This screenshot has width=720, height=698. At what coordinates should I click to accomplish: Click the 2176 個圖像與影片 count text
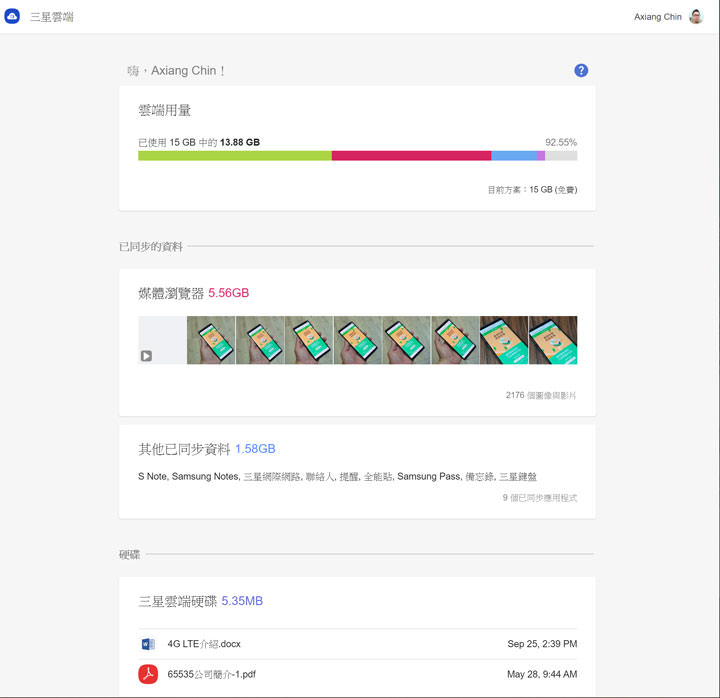click(540, 395)
